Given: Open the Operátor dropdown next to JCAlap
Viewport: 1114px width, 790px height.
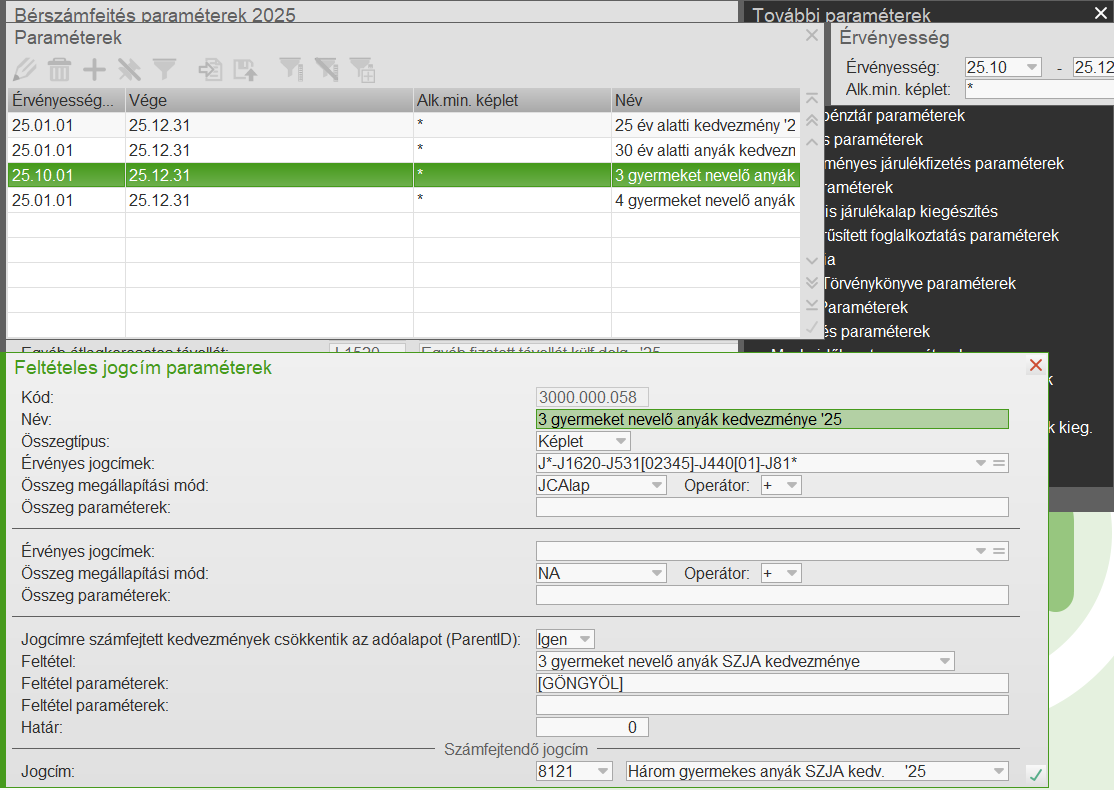Looking at the screenshot, I should tap(792, 485).
